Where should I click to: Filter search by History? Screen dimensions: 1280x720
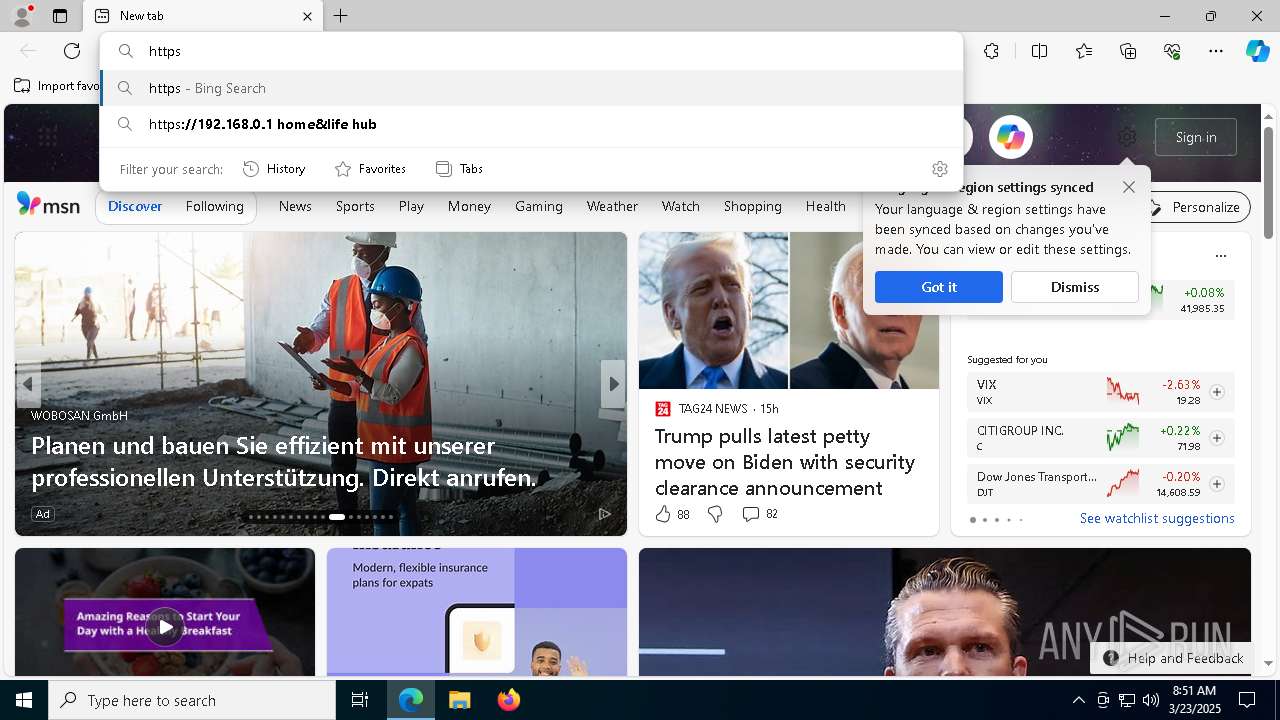275,169
